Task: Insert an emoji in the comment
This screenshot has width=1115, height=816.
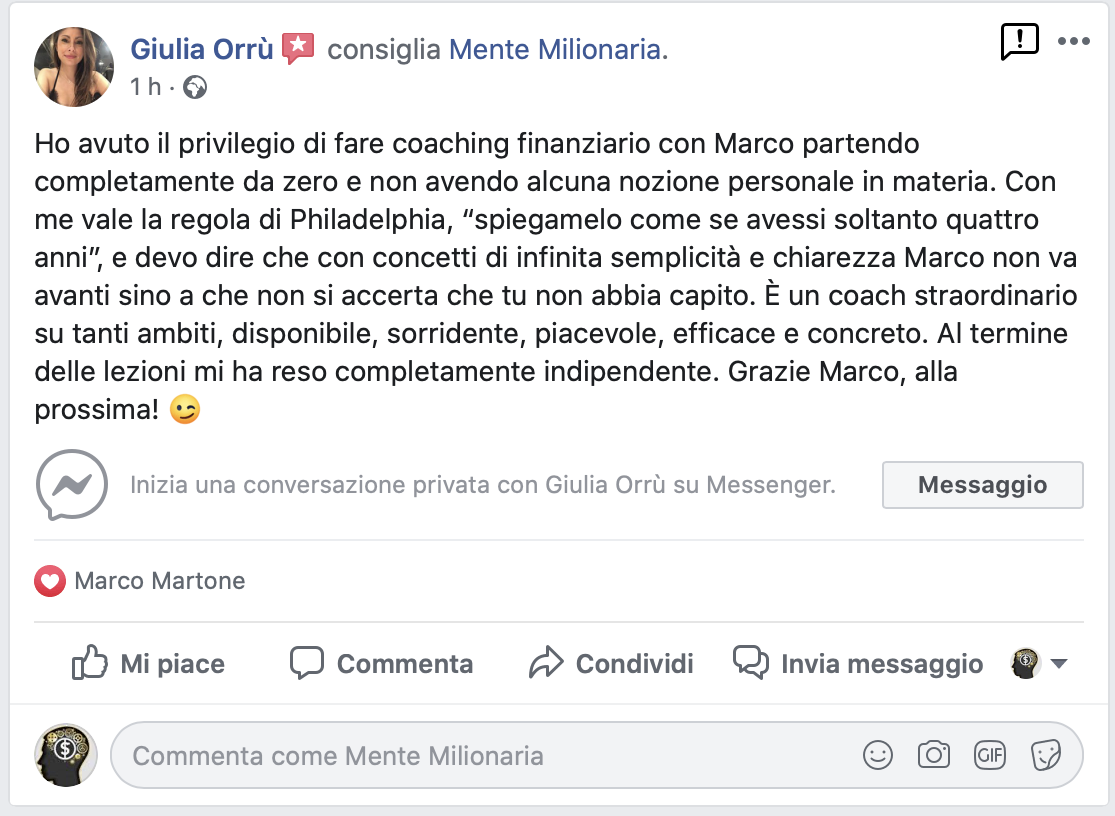Action: click(x=878, y=755)
